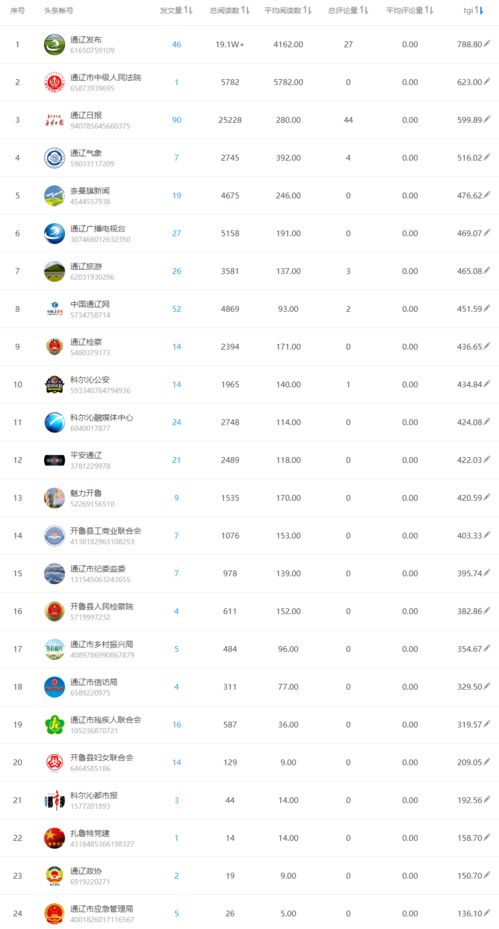This screenshot has width=499, height=929.
Task: Click average reads value 5782.00
Action: (x=288, y=82)
